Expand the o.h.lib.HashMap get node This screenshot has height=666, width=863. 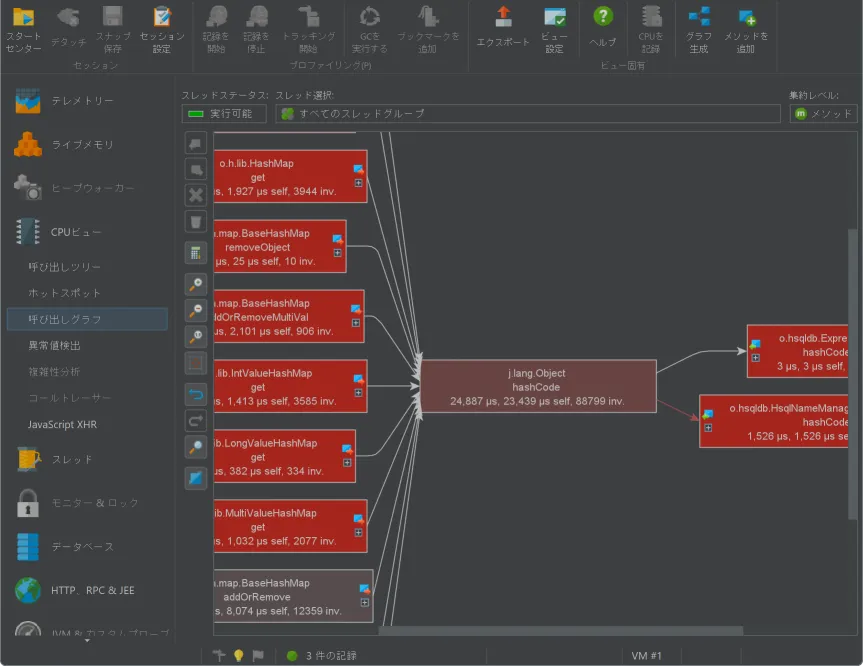click(358, 183)
